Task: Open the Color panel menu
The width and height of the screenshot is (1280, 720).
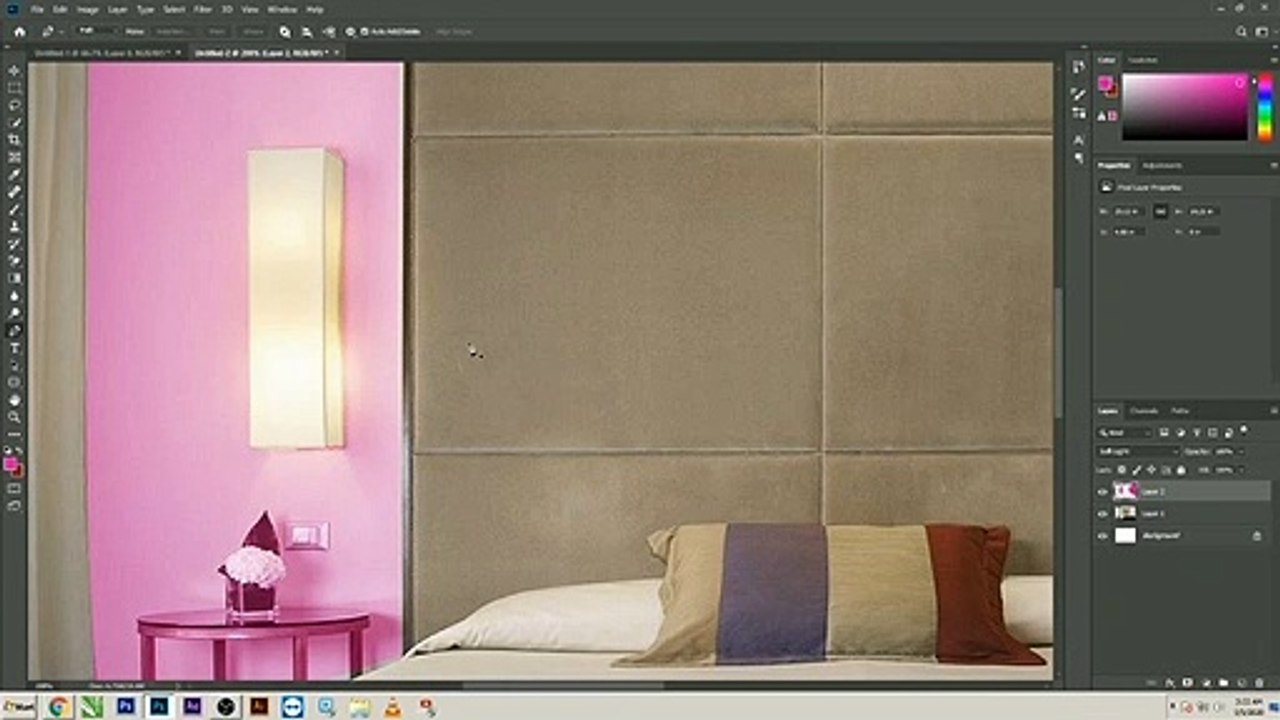Action: click(x=1274, y=60)
